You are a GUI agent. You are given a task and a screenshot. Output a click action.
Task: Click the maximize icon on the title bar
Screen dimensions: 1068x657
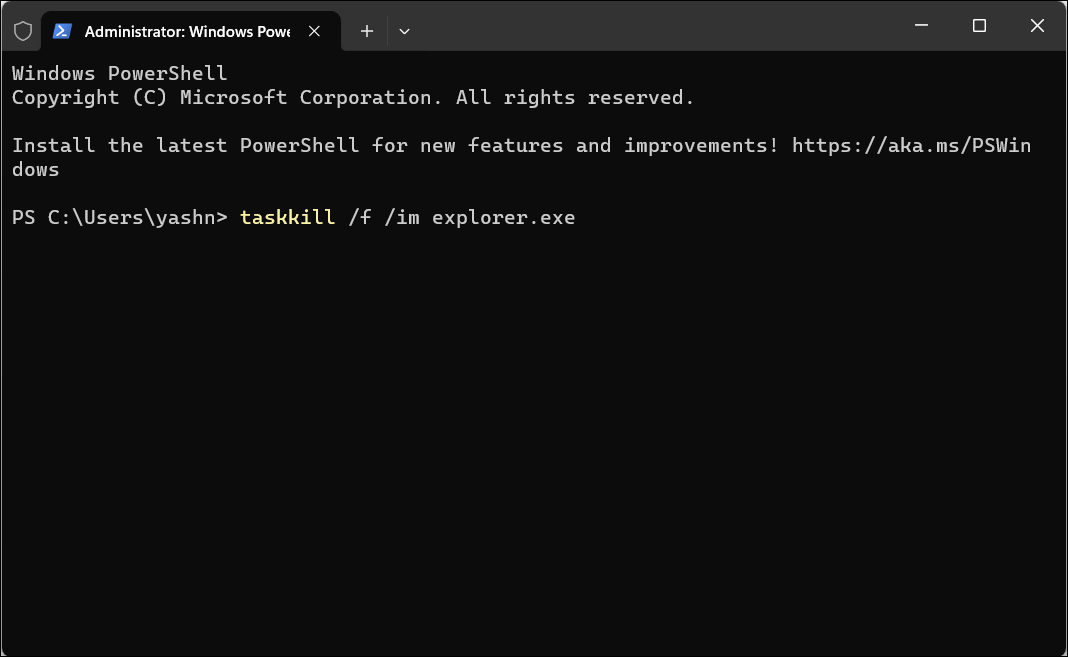(x=978, y=25)
